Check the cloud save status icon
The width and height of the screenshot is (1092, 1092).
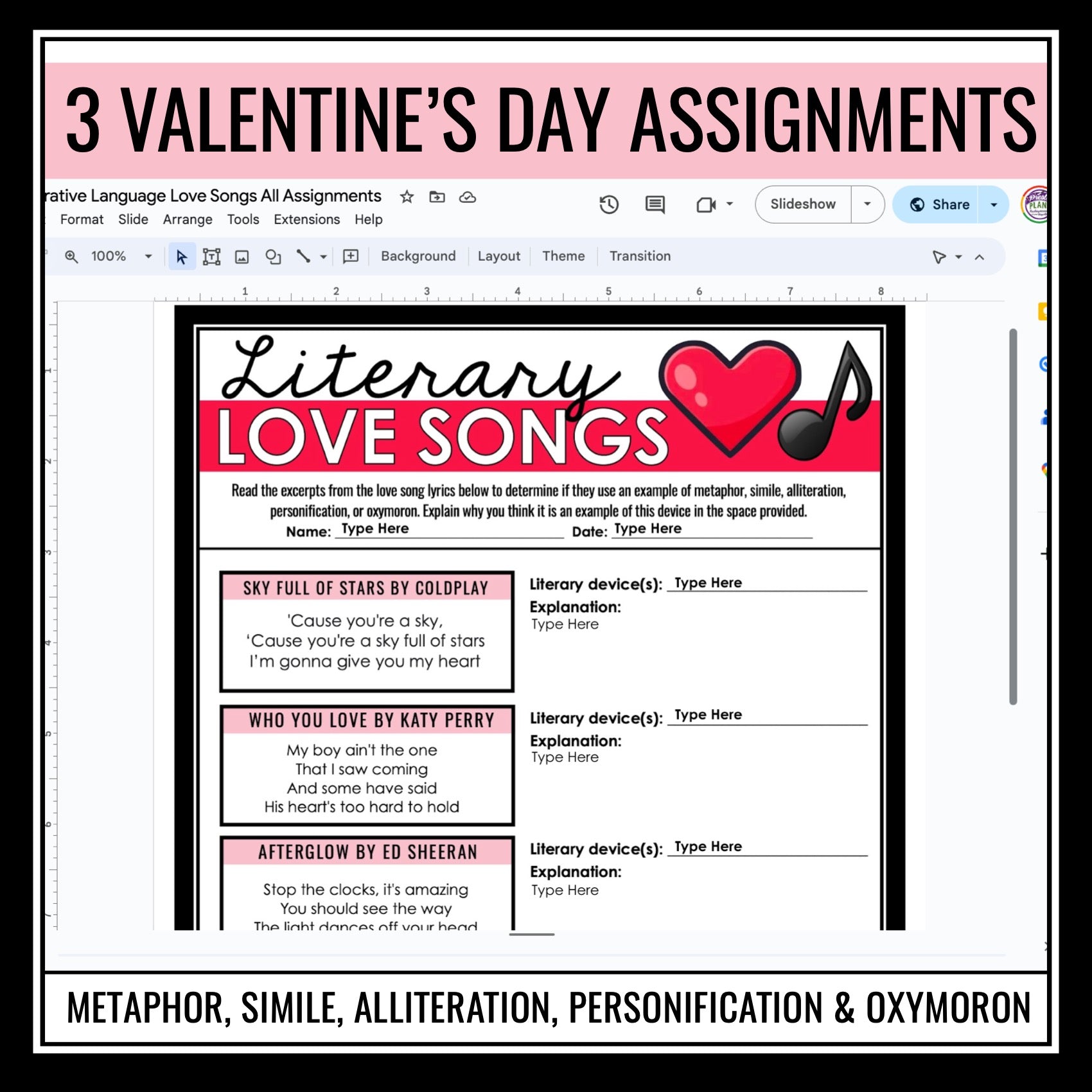click(468, 197)
